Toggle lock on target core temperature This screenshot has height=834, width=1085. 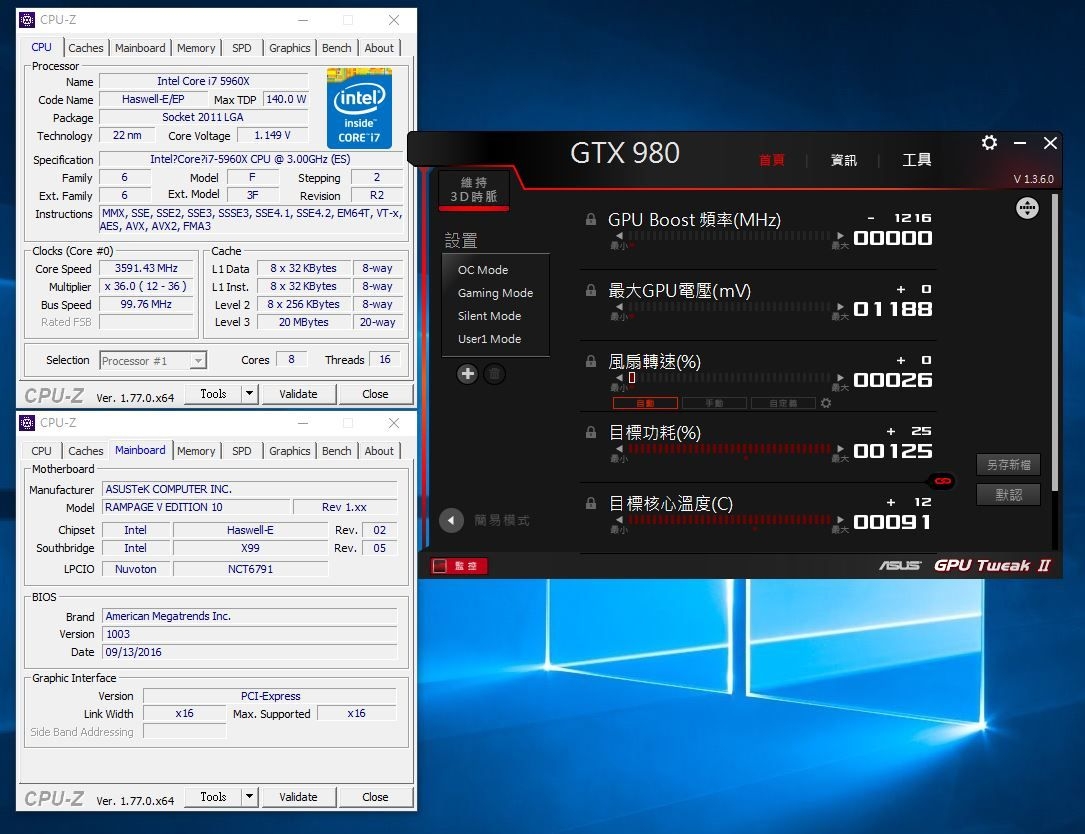[591, 503]
